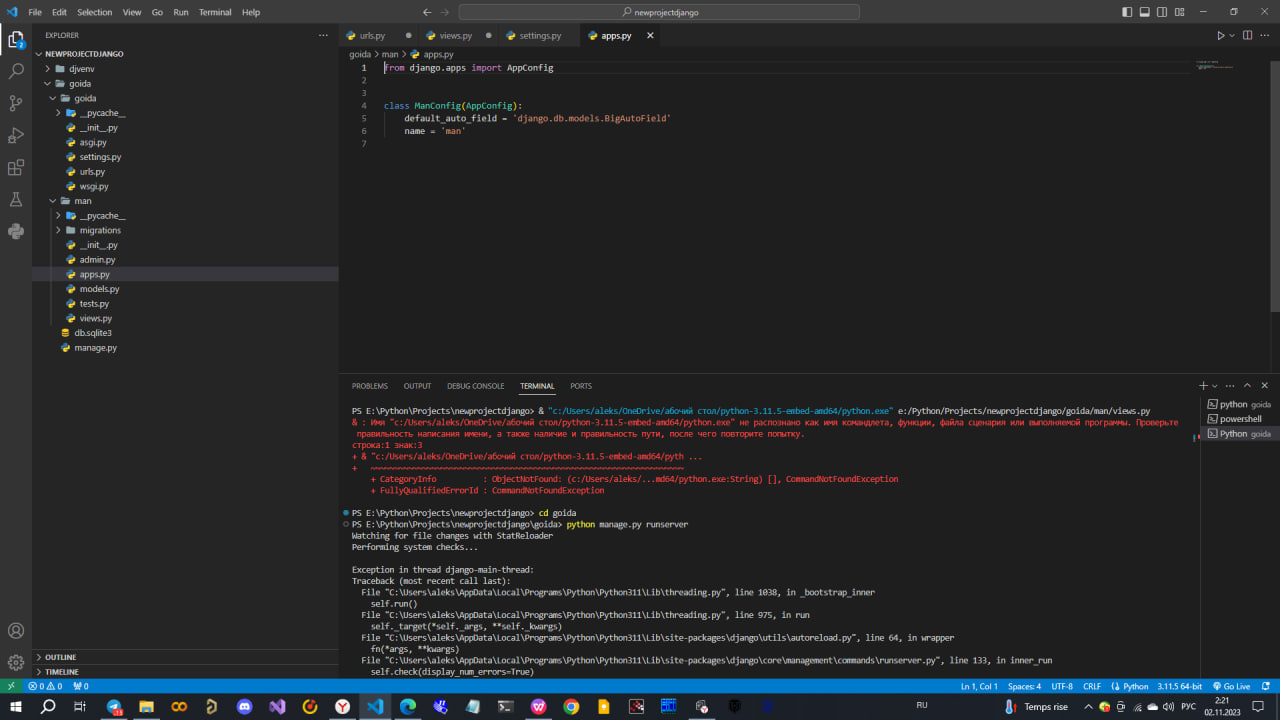This screenshot has height=720, width=1280.
Task: Open notifications bell in status bar
Action: click(x=1266, y=687)
